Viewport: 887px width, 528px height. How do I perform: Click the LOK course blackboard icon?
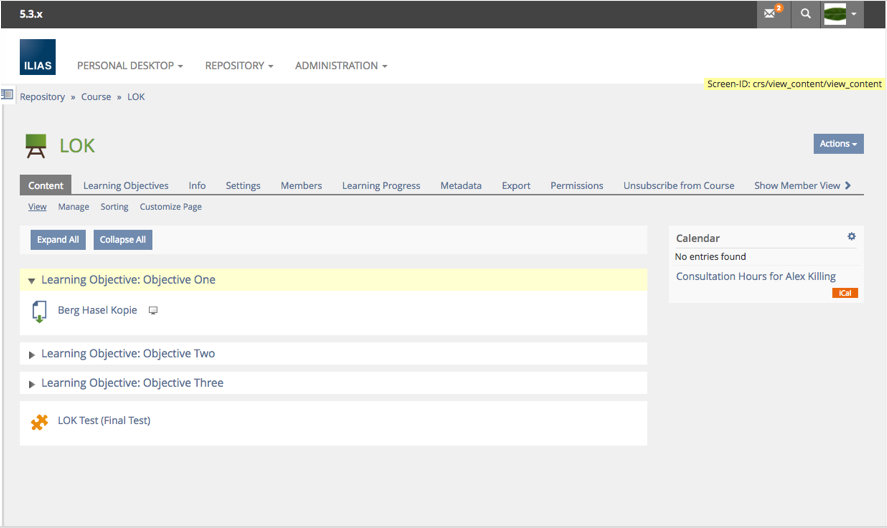pyautogui.click(x=36, y=146)
